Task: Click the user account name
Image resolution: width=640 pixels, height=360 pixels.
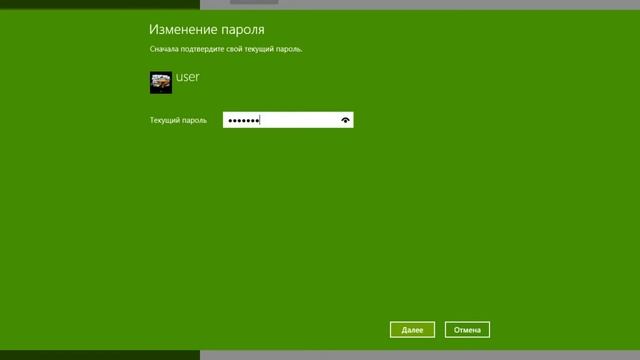Action: (x=188, y=77)
